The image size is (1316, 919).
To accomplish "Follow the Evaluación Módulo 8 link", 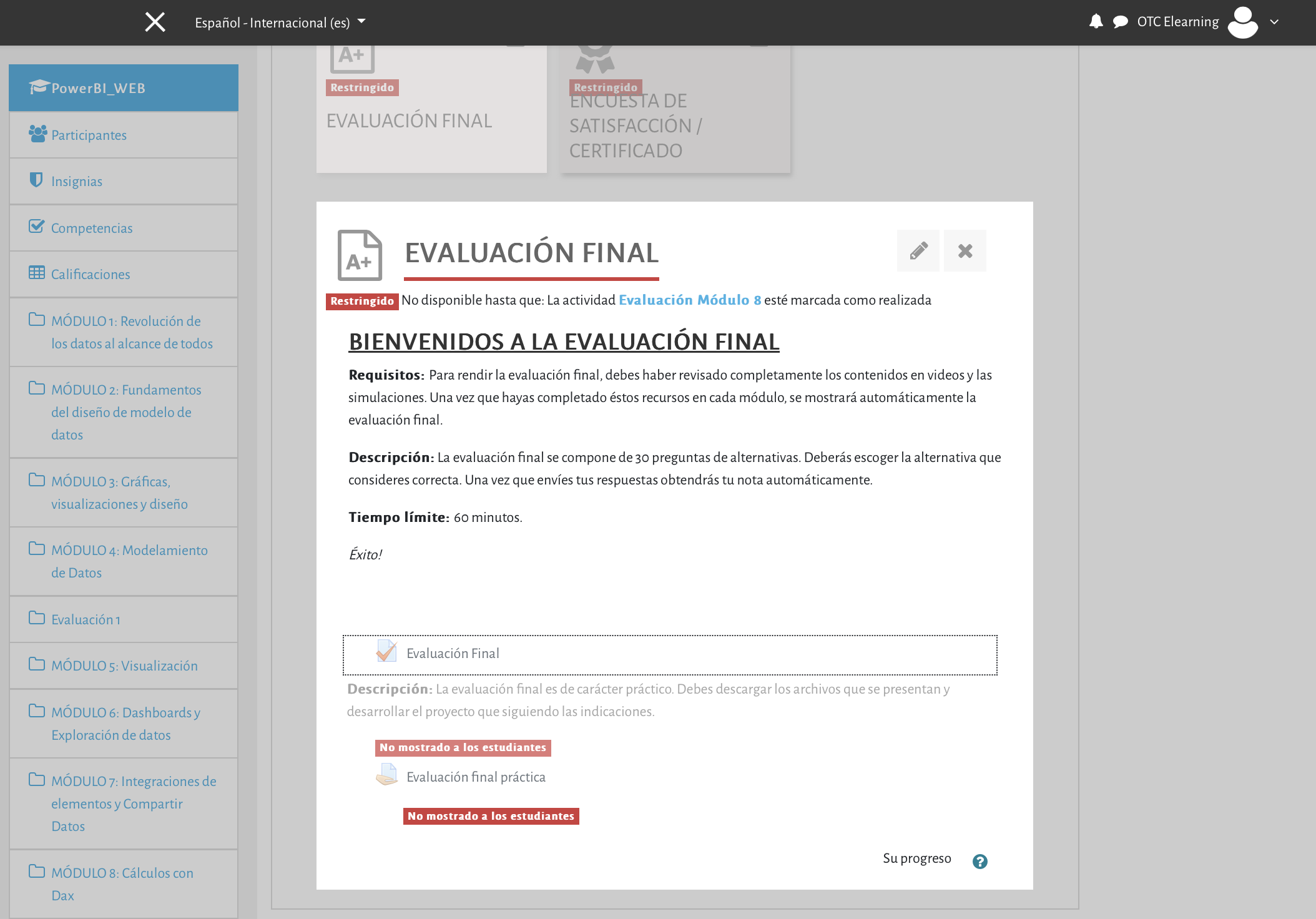I will (690, 300).
